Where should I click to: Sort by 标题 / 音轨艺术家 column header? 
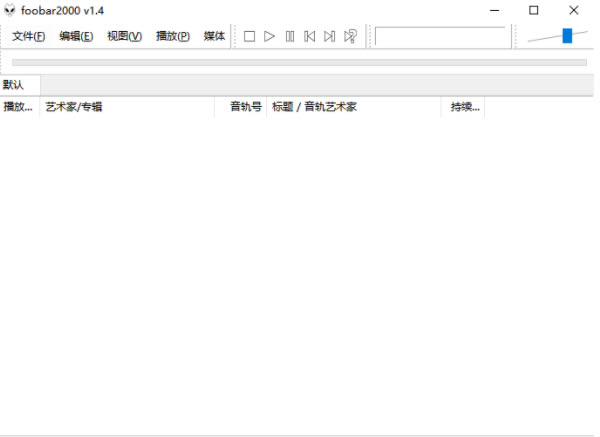click(x=354, y=107)
